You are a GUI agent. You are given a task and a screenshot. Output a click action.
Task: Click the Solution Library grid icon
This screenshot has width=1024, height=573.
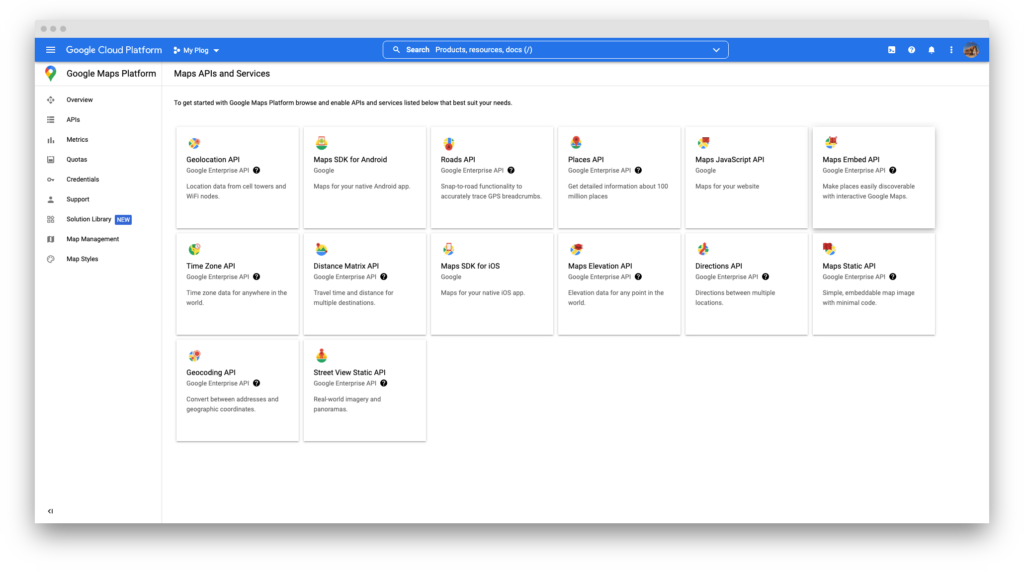(x=50, y=220)
